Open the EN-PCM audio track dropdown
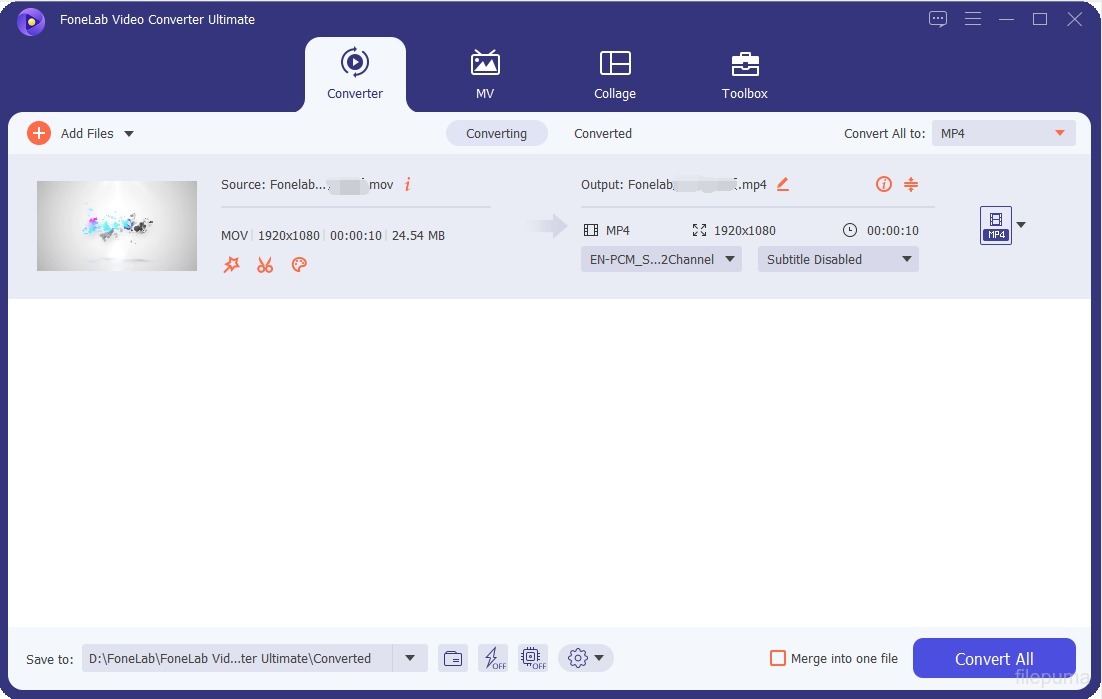This screenshot has width=1102, height=699. [x=661, y=259]
